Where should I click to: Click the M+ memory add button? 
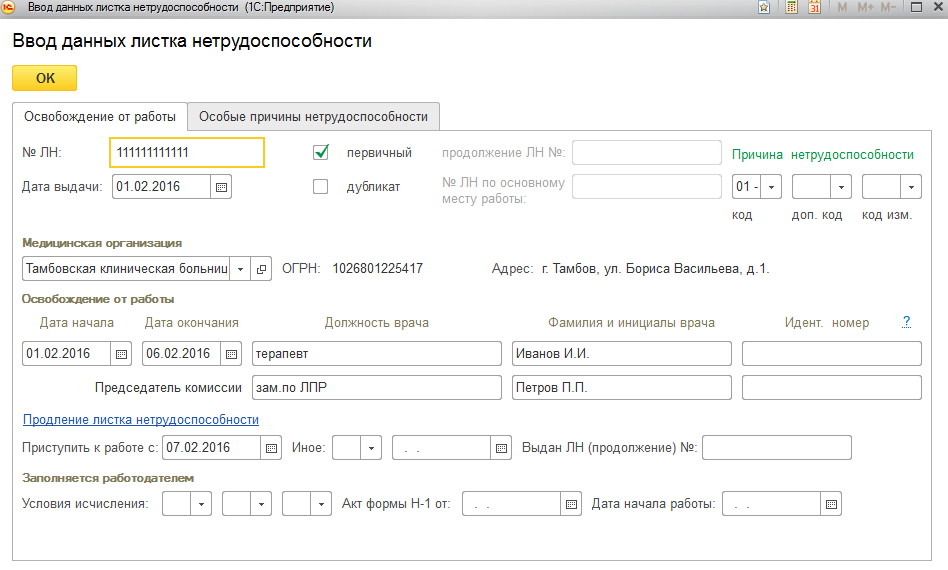pos(865,7)
